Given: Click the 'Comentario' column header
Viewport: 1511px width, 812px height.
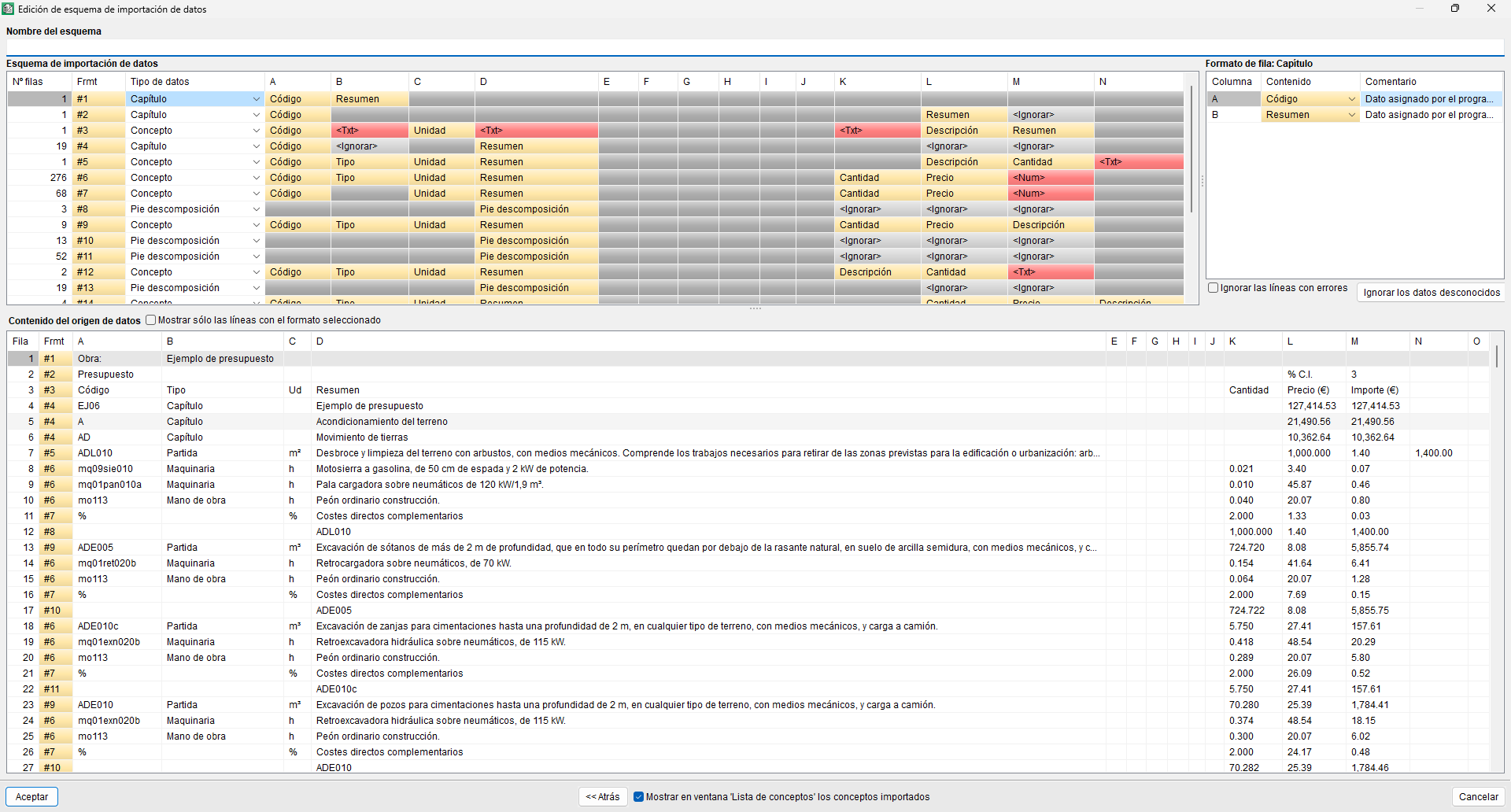Looking at the screenshot, I should [1432, 82].
